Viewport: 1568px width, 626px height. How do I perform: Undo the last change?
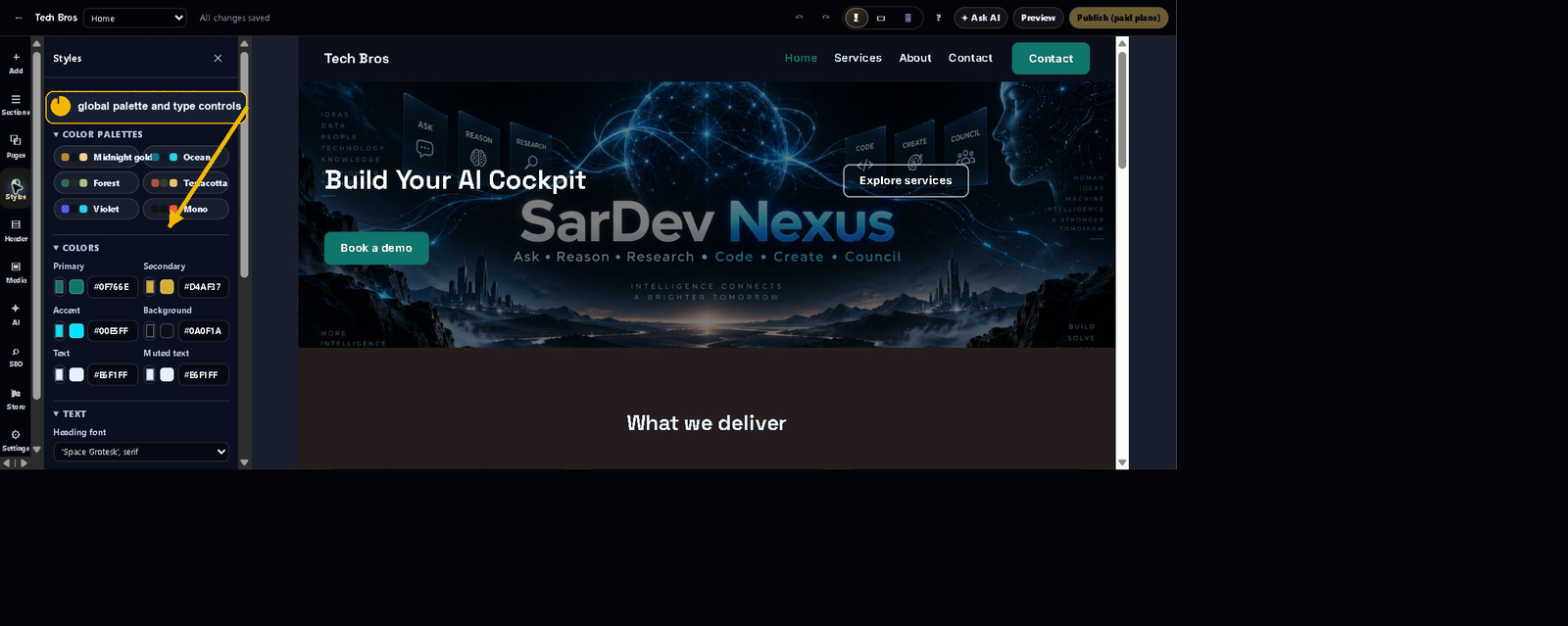point(799,18)
